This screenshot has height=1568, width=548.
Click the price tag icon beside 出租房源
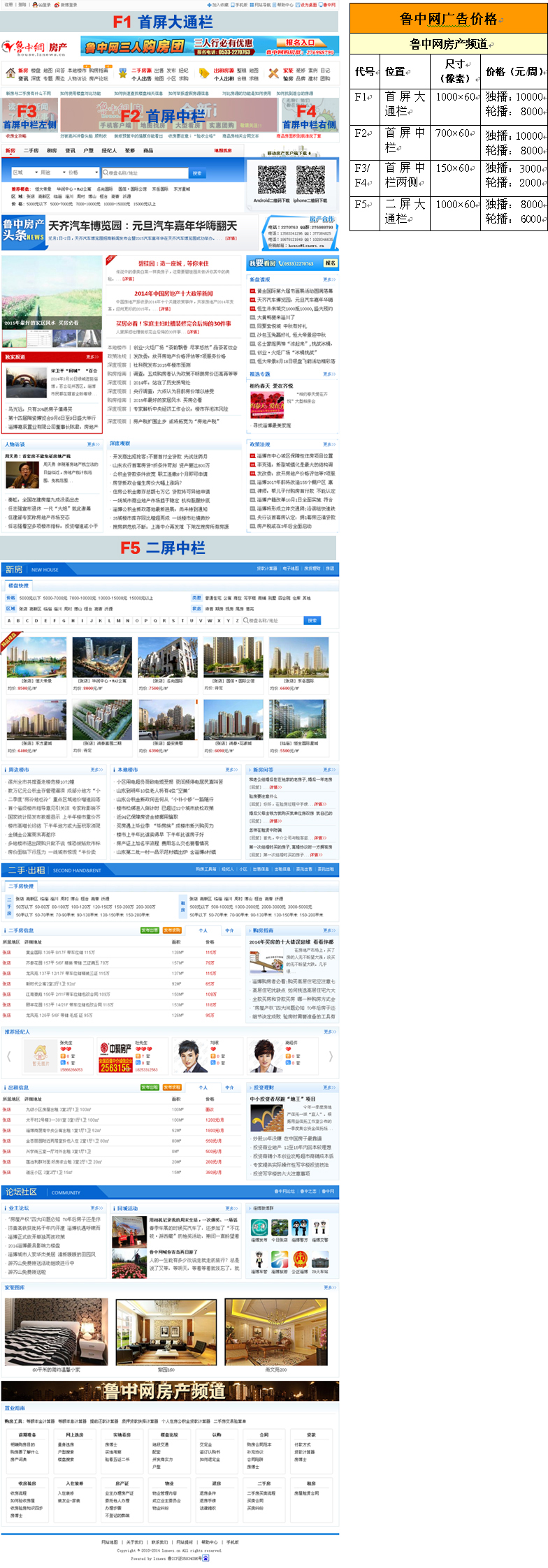coord(203,73)
